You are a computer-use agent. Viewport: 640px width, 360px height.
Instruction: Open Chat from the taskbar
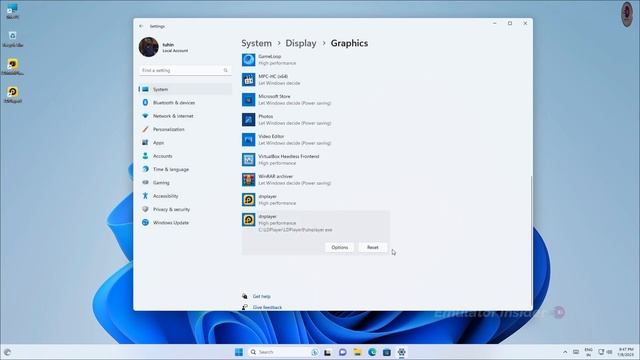342,352
